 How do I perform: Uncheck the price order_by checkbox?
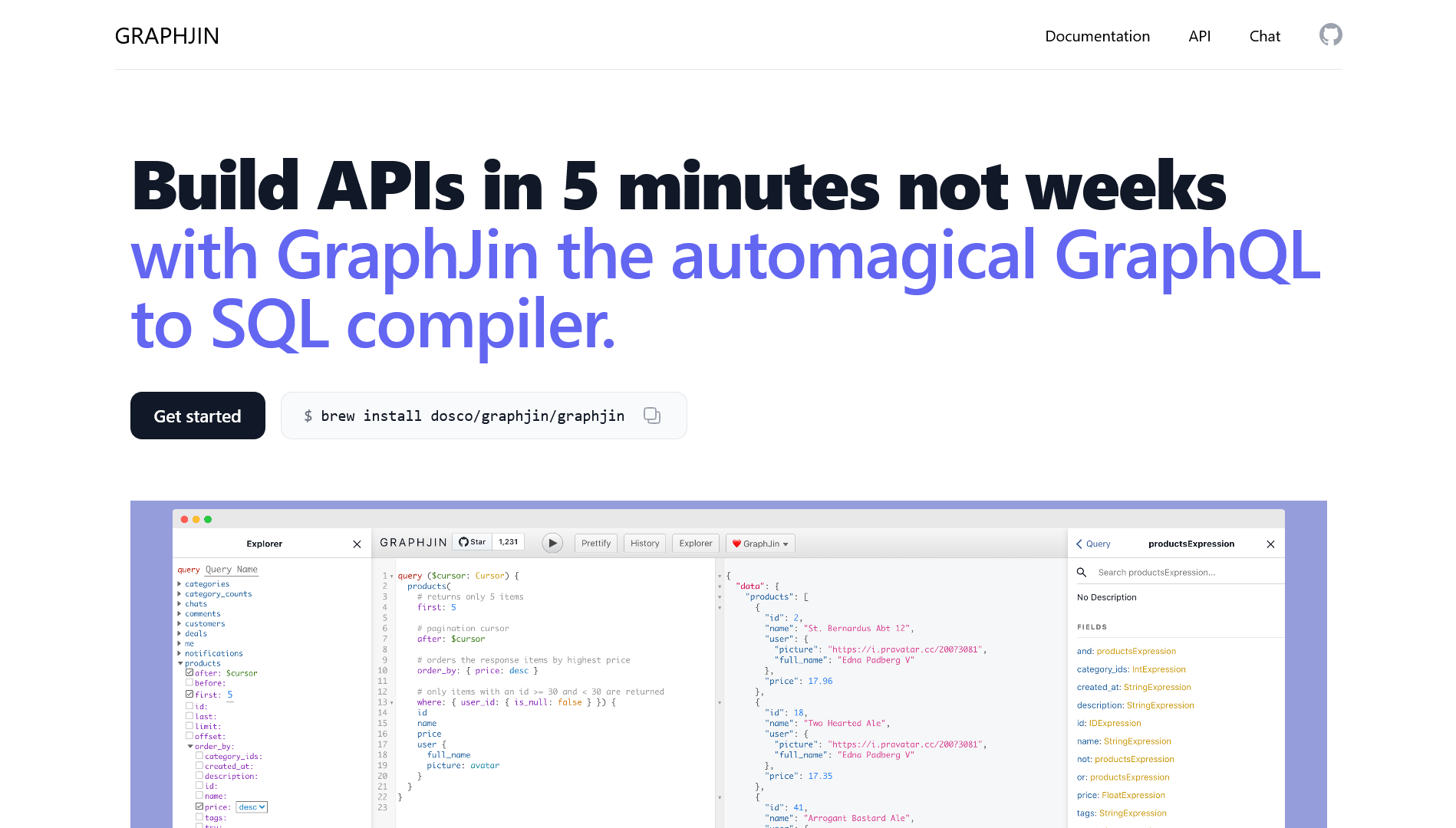tap(199, 807)
